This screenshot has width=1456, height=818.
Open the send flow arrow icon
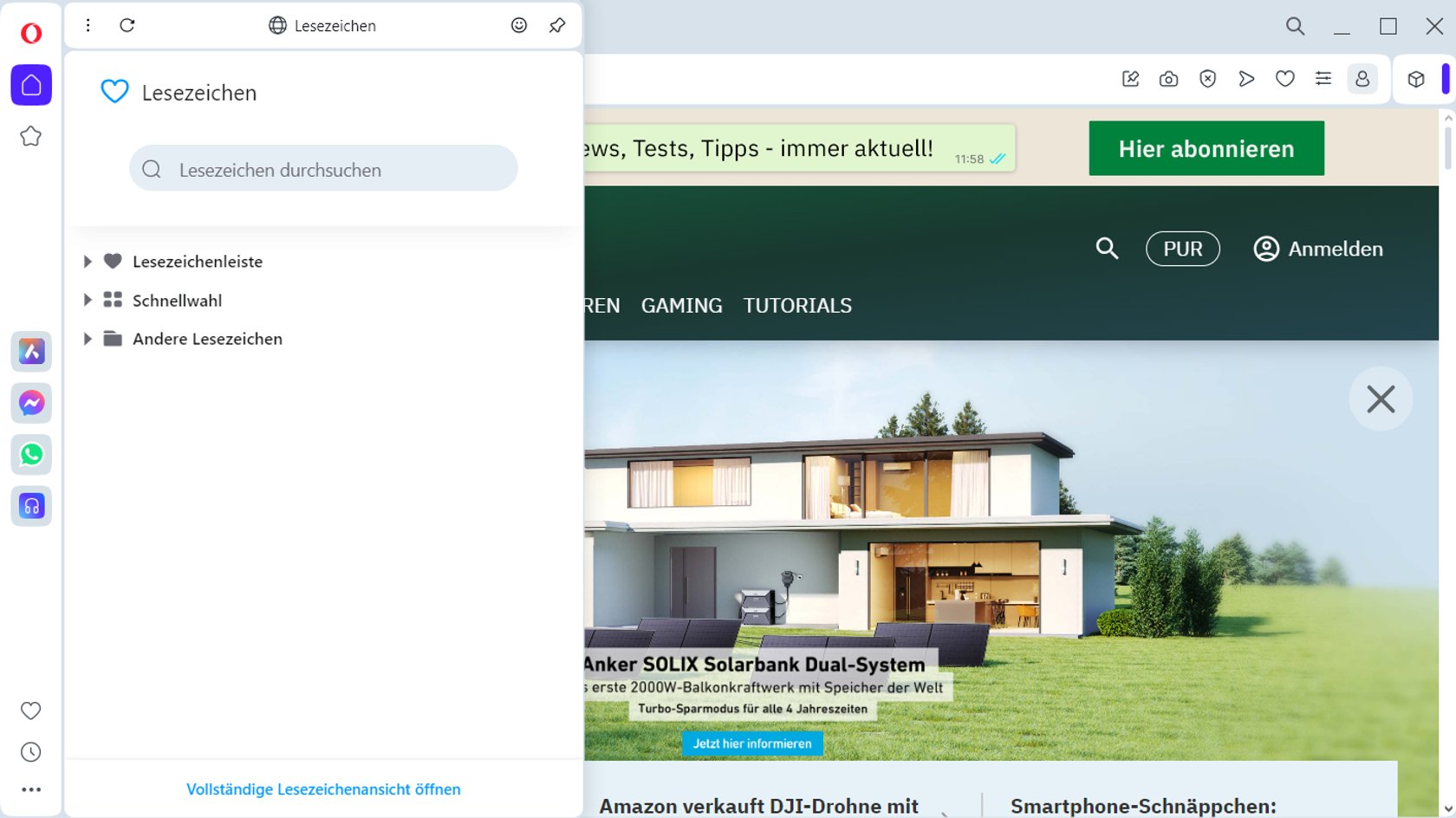(1246, 79)
